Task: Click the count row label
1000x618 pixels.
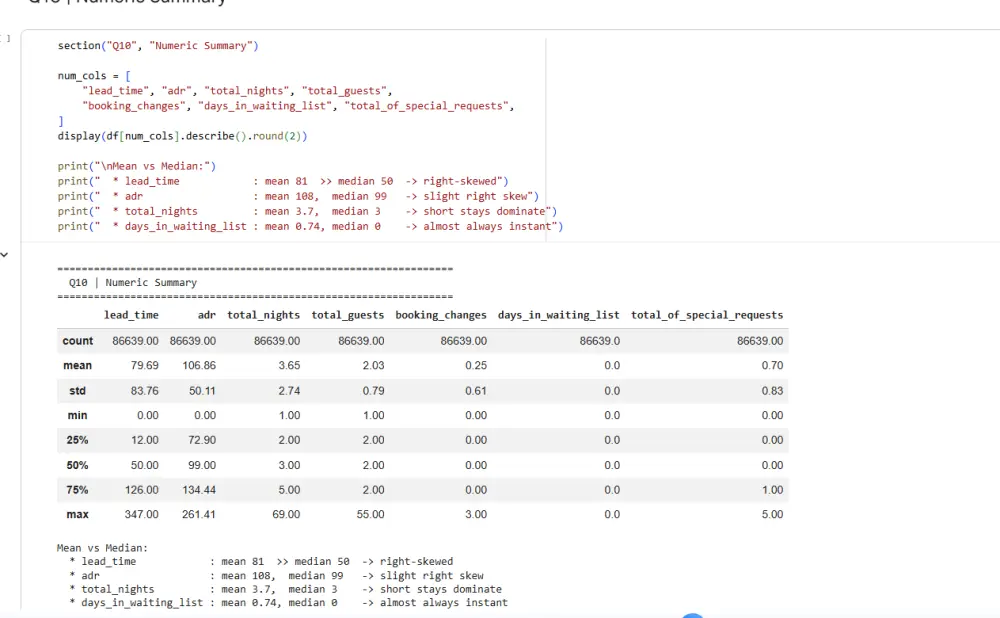Action: [x=78, y=341]
